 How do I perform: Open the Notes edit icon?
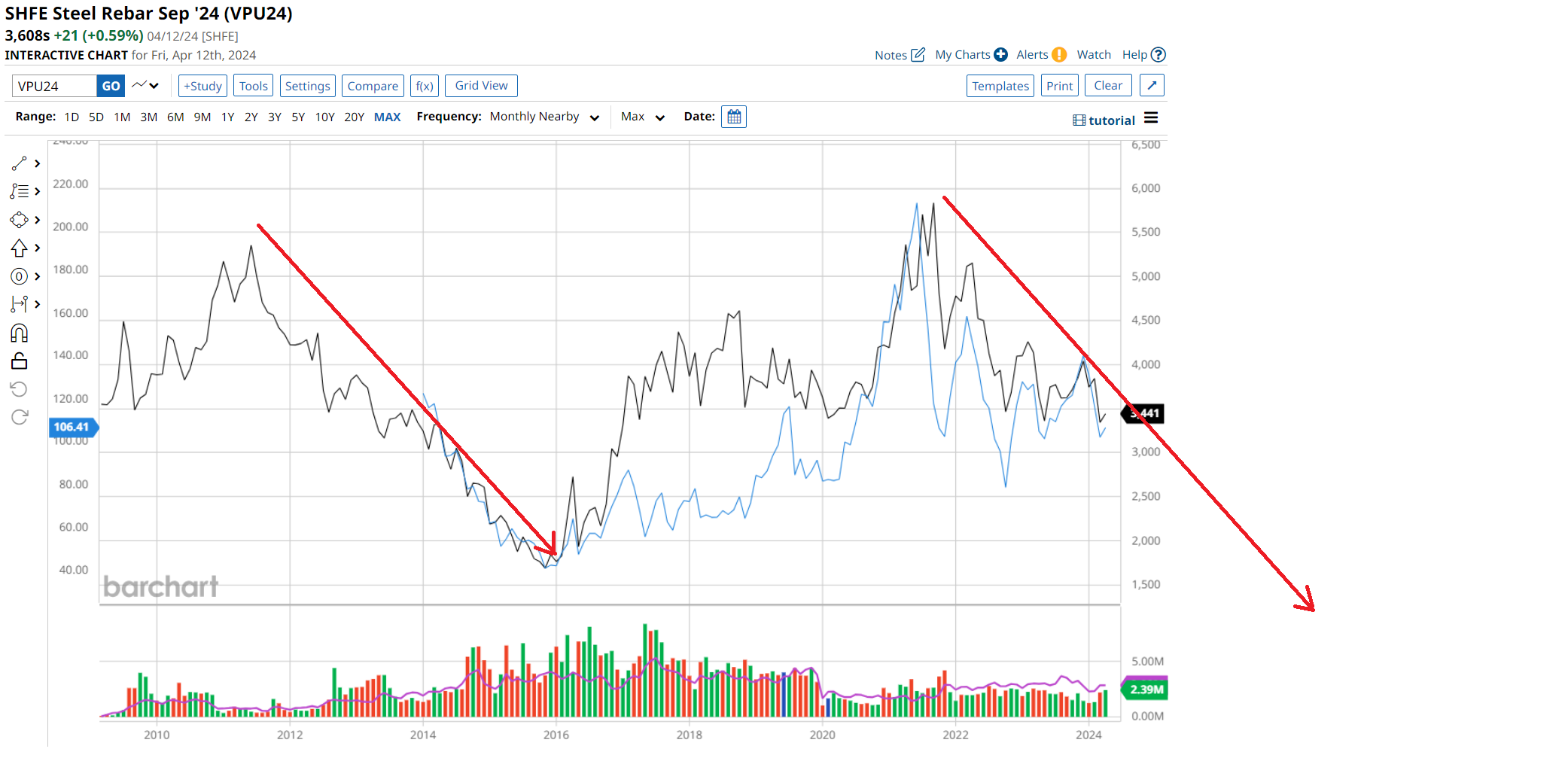coord(918,54)
